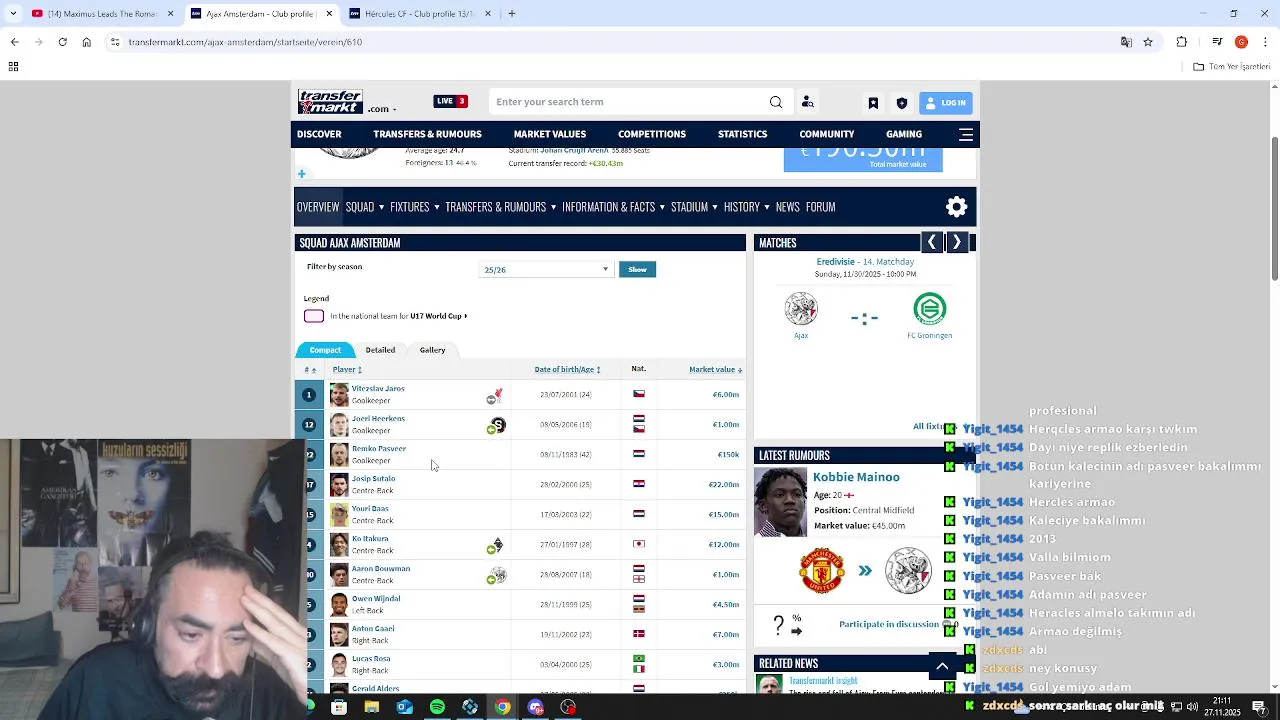The height and width of the screenshot is (720, 1280).
Task: Bookmark this page with the star icon
Action: tap(1148, 42)
